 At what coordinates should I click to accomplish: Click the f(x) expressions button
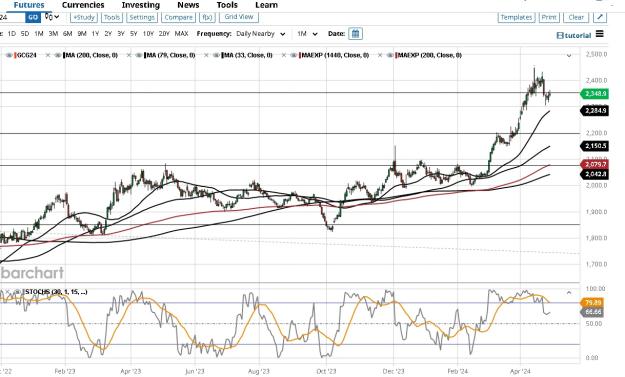[x=207, y=17]
